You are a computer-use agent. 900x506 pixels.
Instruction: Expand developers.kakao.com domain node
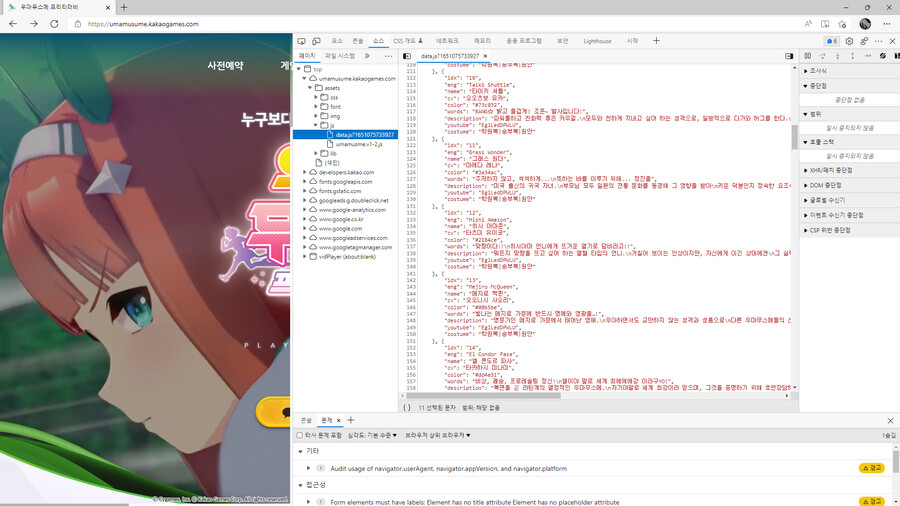pos(304,172)
